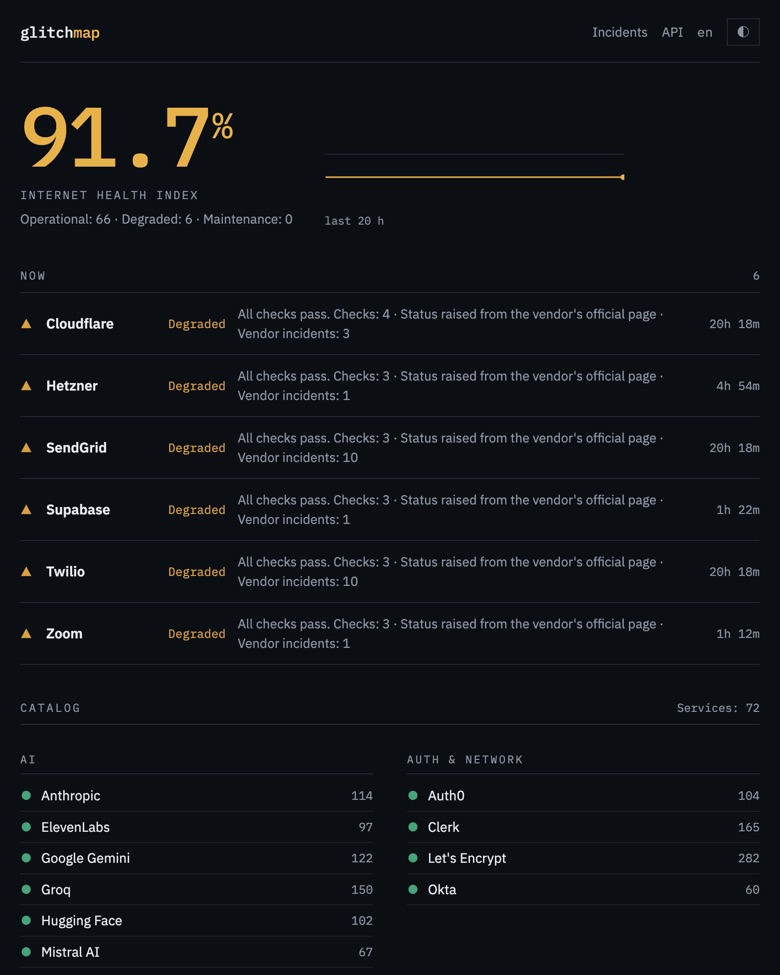Click the 'last 20 h' label
This screenshot has width=780, height=975.
tap(354, 221)
